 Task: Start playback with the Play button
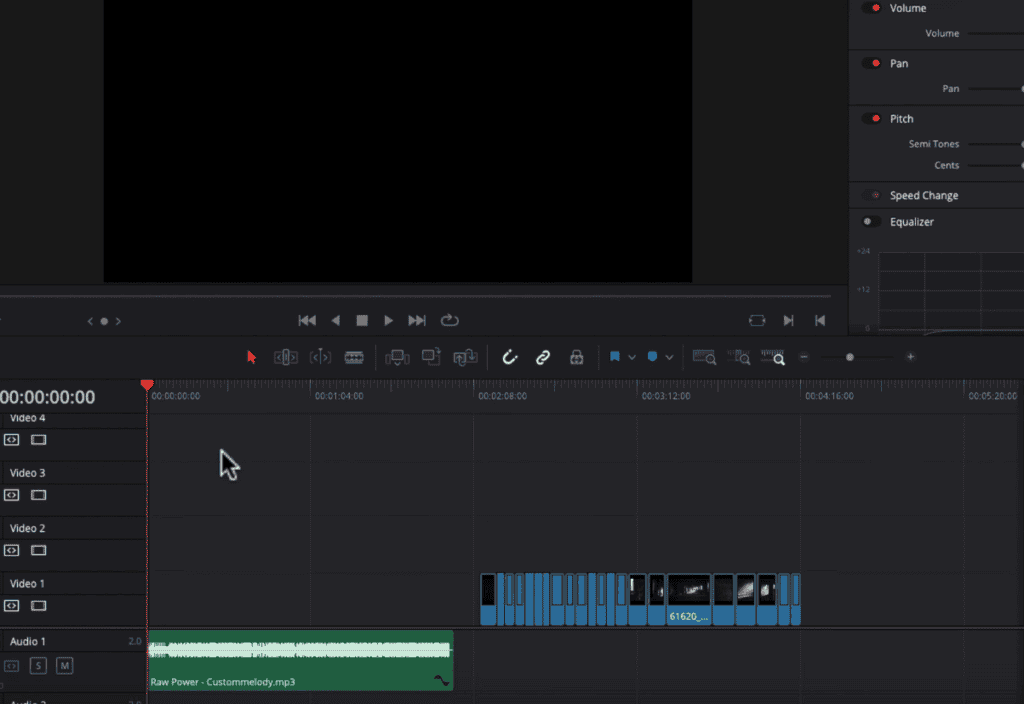pos(389,321)
